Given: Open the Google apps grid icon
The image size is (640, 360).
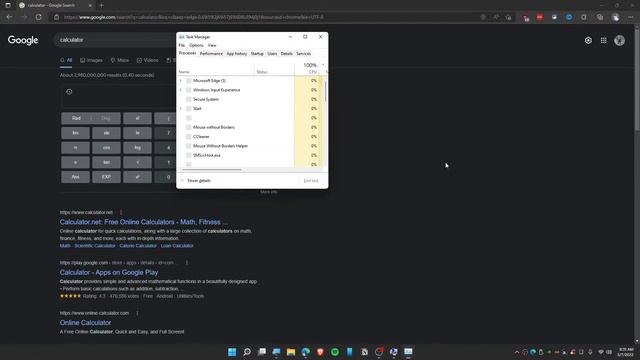Looking at the screenshot, I should click(x=603, y=40).
